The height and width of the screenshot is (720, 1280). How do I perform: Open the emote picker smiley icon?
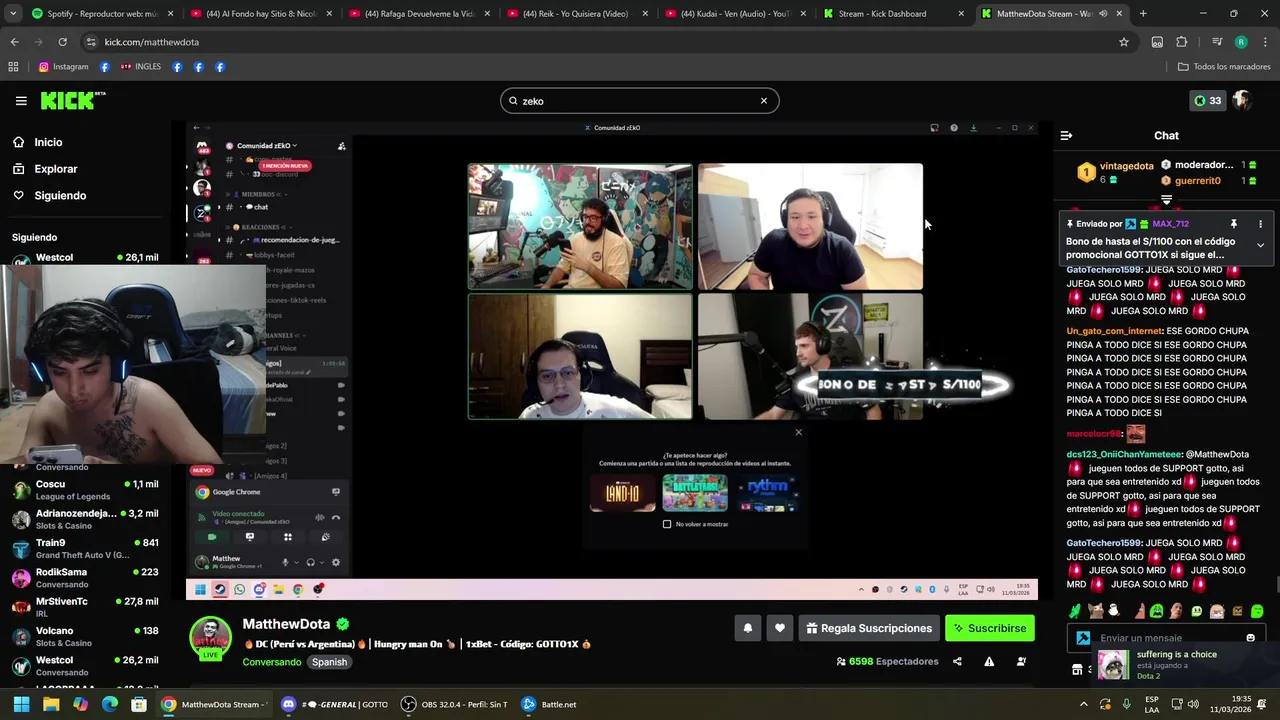pyautogui.click(x=1250, y=638)
